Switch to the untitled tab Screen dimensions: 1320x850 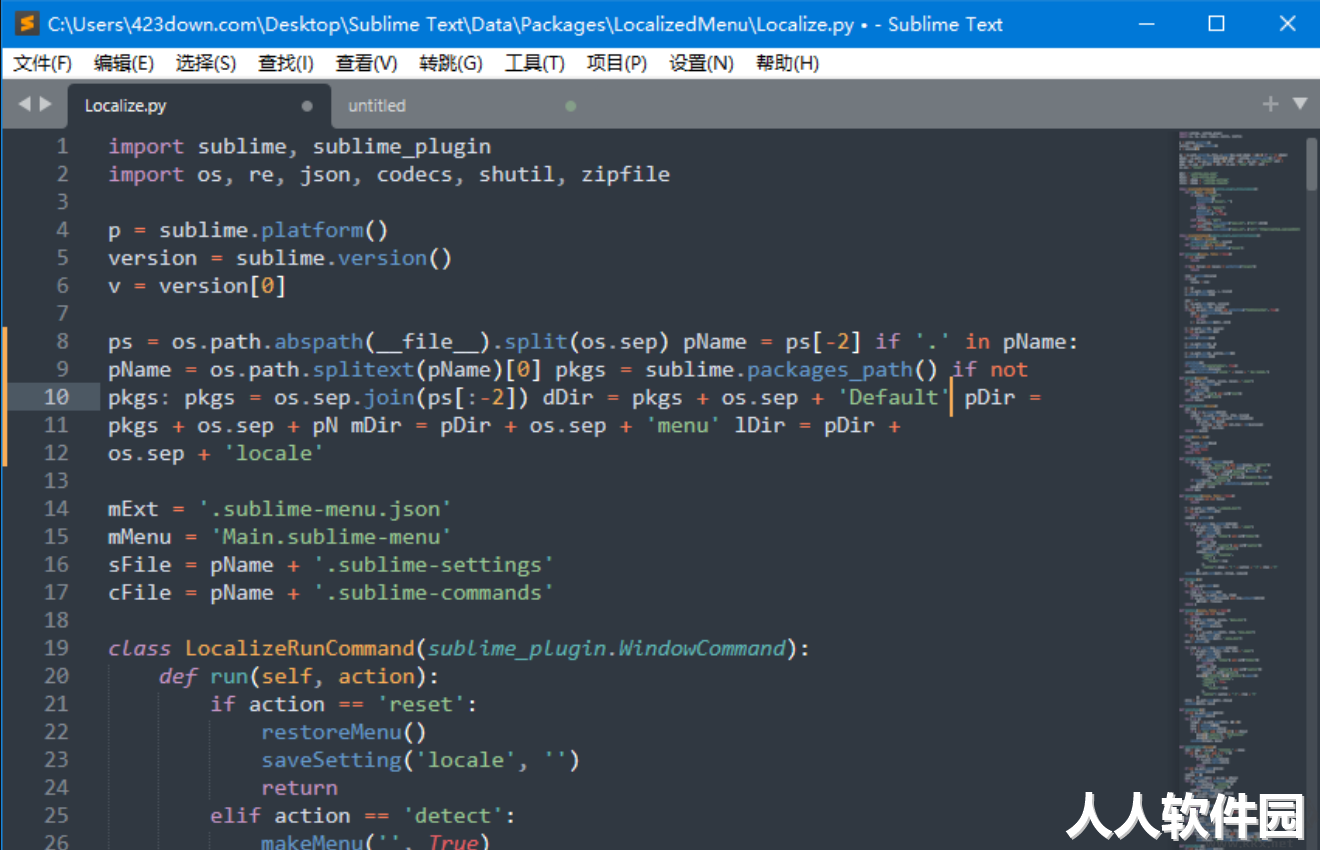(461, 105)
